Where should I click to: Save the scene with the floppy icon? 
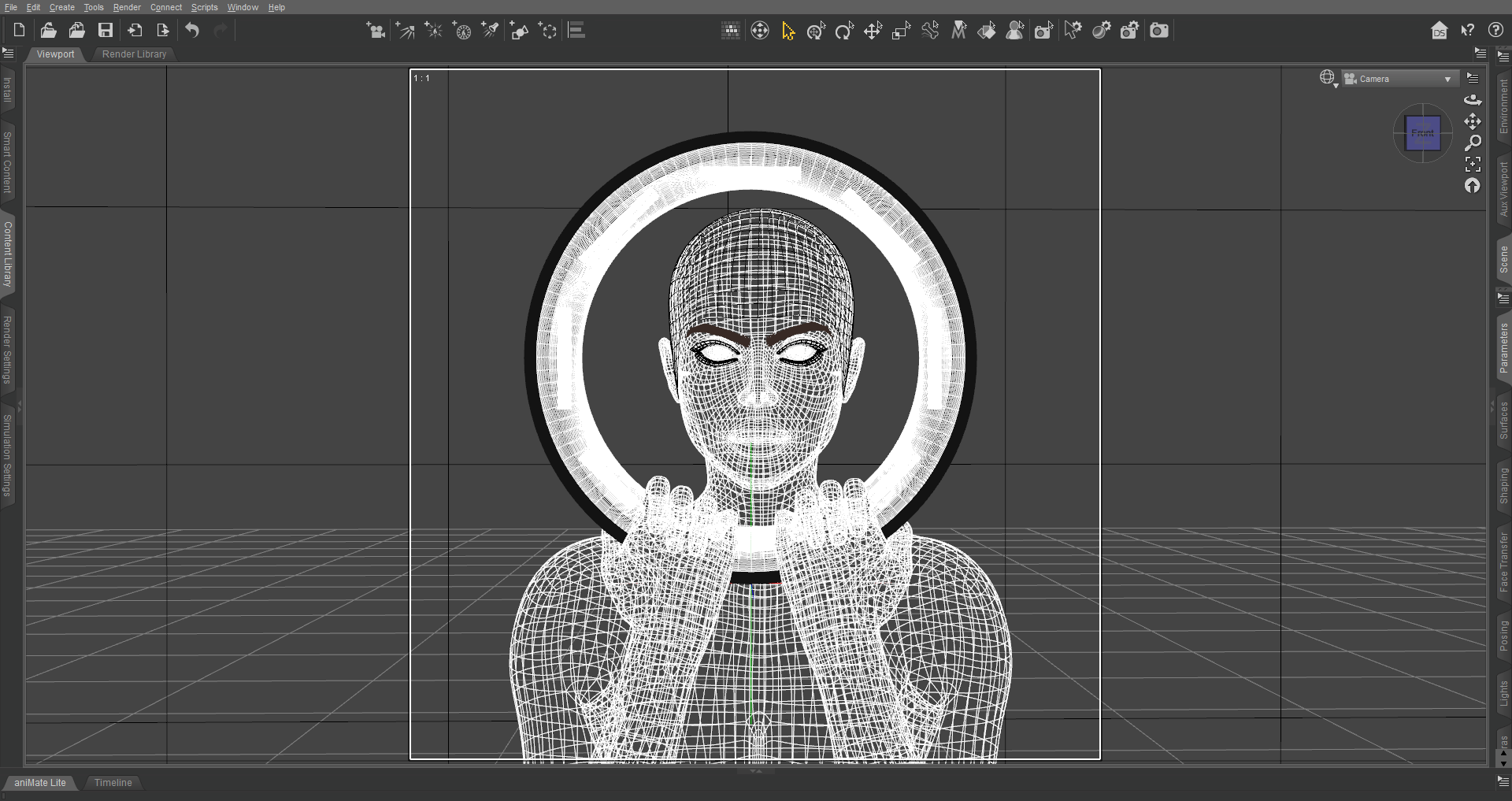coord(106,31)
